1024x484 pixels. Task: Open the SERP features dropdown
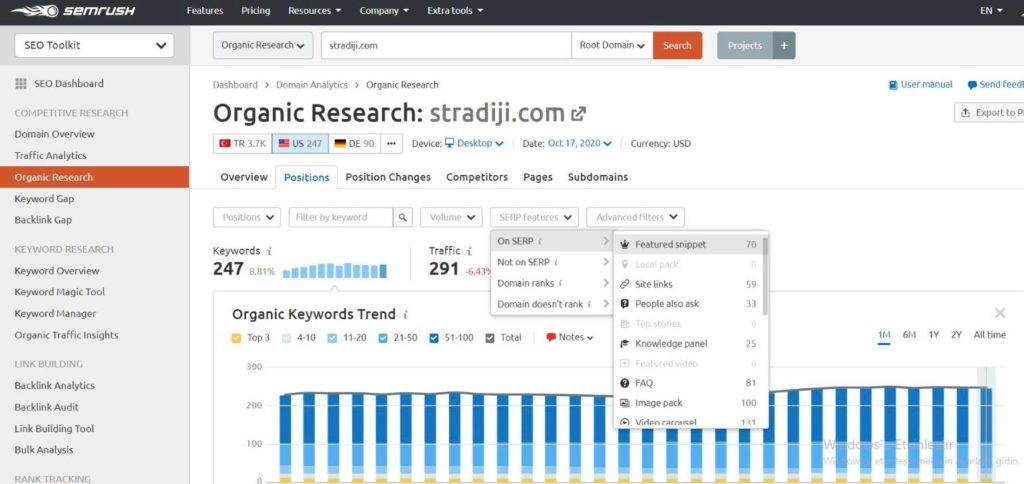534,218
